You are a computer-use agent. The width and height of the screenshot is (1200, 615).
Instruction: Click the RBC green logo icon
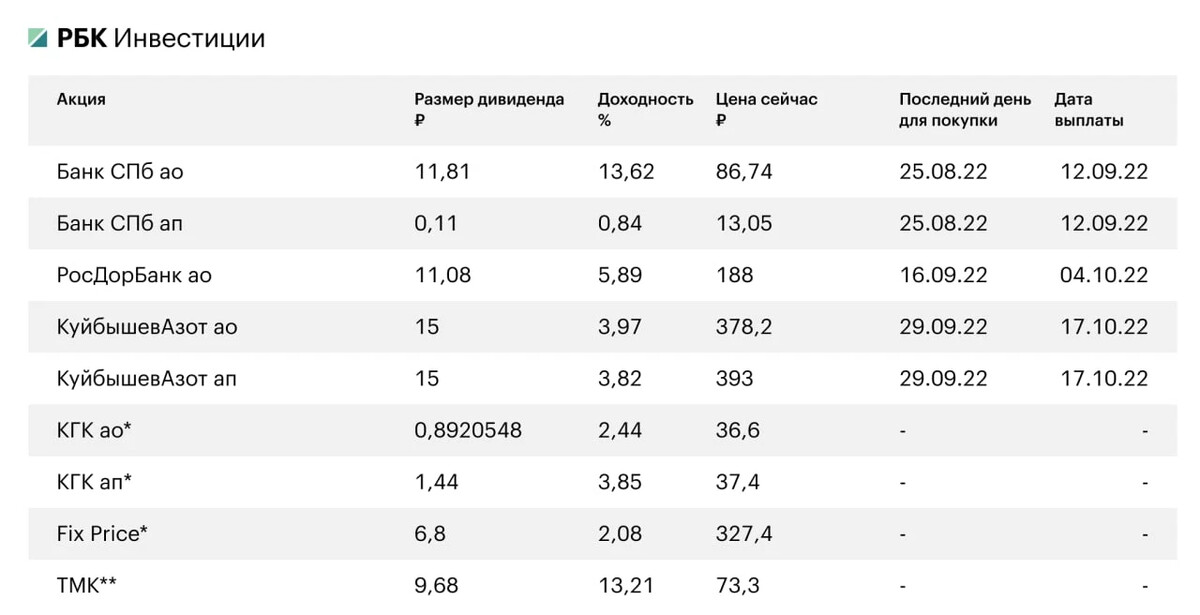pyautogui.click(x=38, y=39)
